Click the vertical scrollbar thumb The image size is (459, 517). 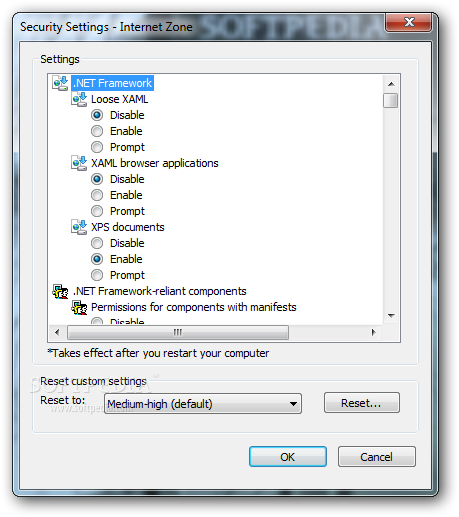click(x=391, y=101)
